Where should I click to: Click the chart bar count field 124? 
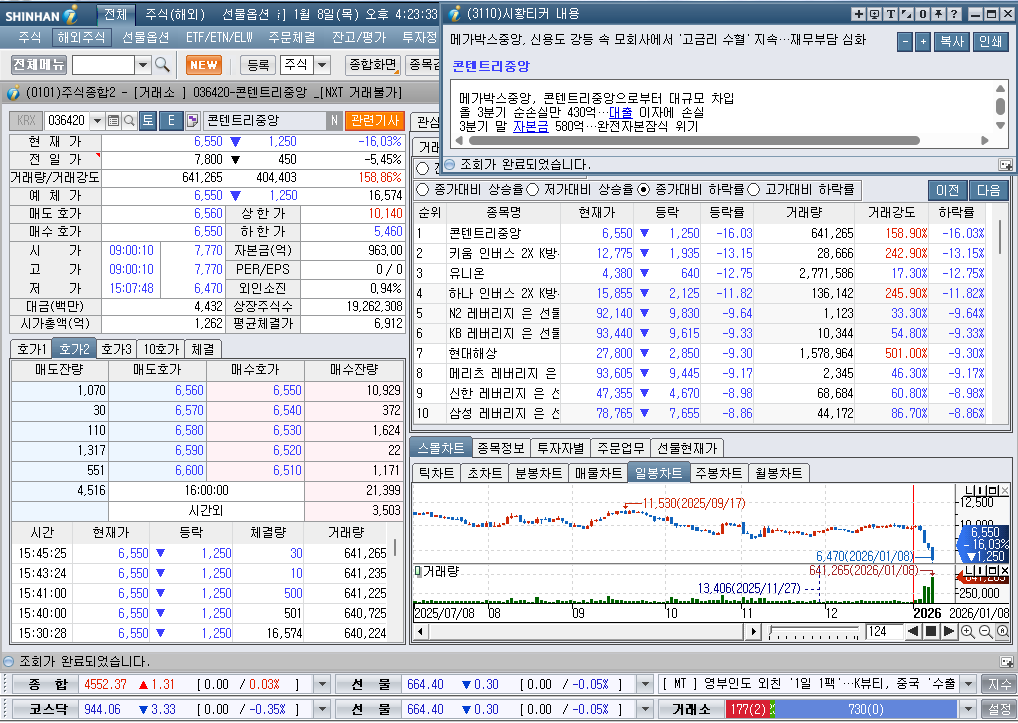coord(882,631)
